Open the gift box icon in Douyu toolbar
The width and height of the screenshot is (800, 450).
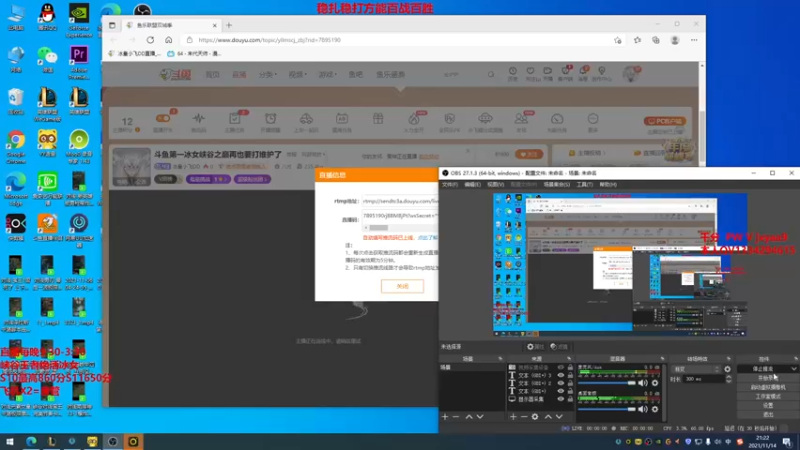click(378, 119)
